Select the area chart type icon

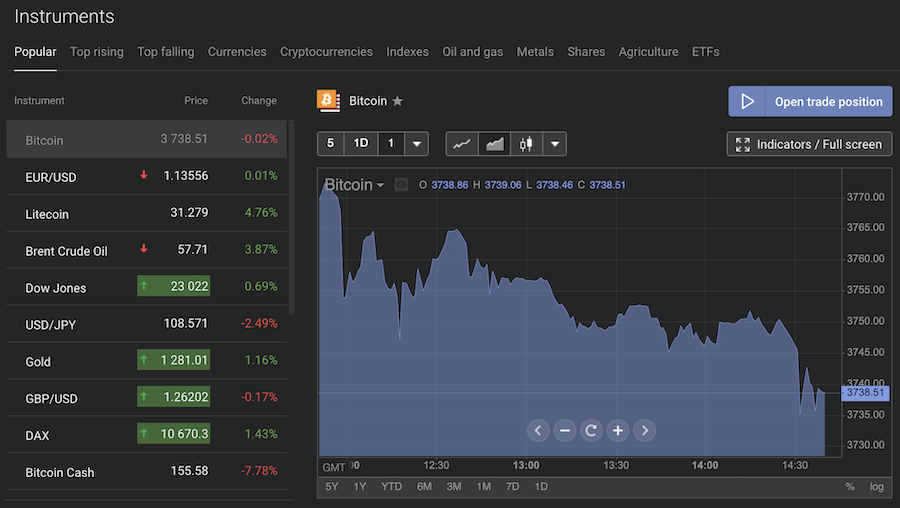pos(495,144)
